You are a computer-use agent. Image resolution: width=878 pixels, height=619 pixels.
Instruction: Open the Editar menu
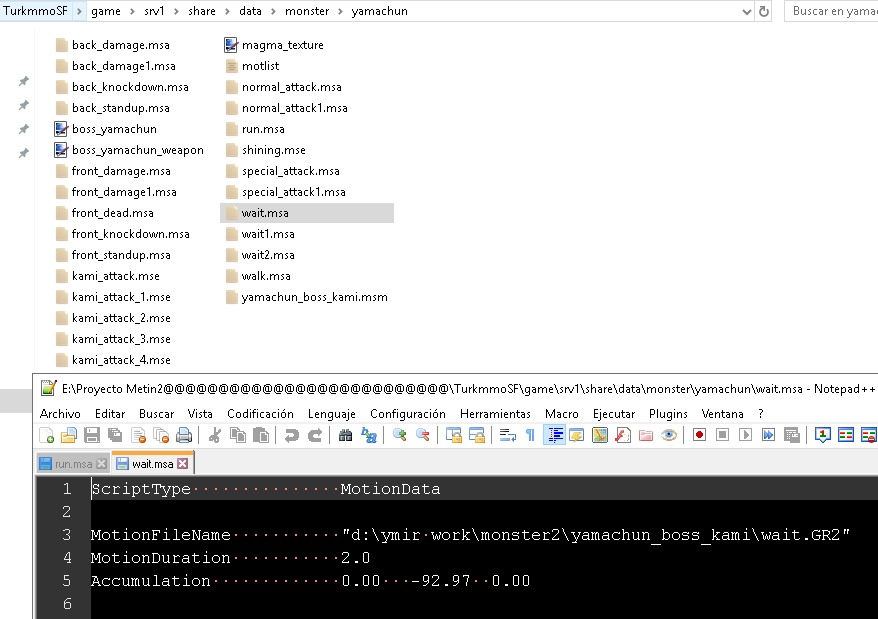pos(110,414)
